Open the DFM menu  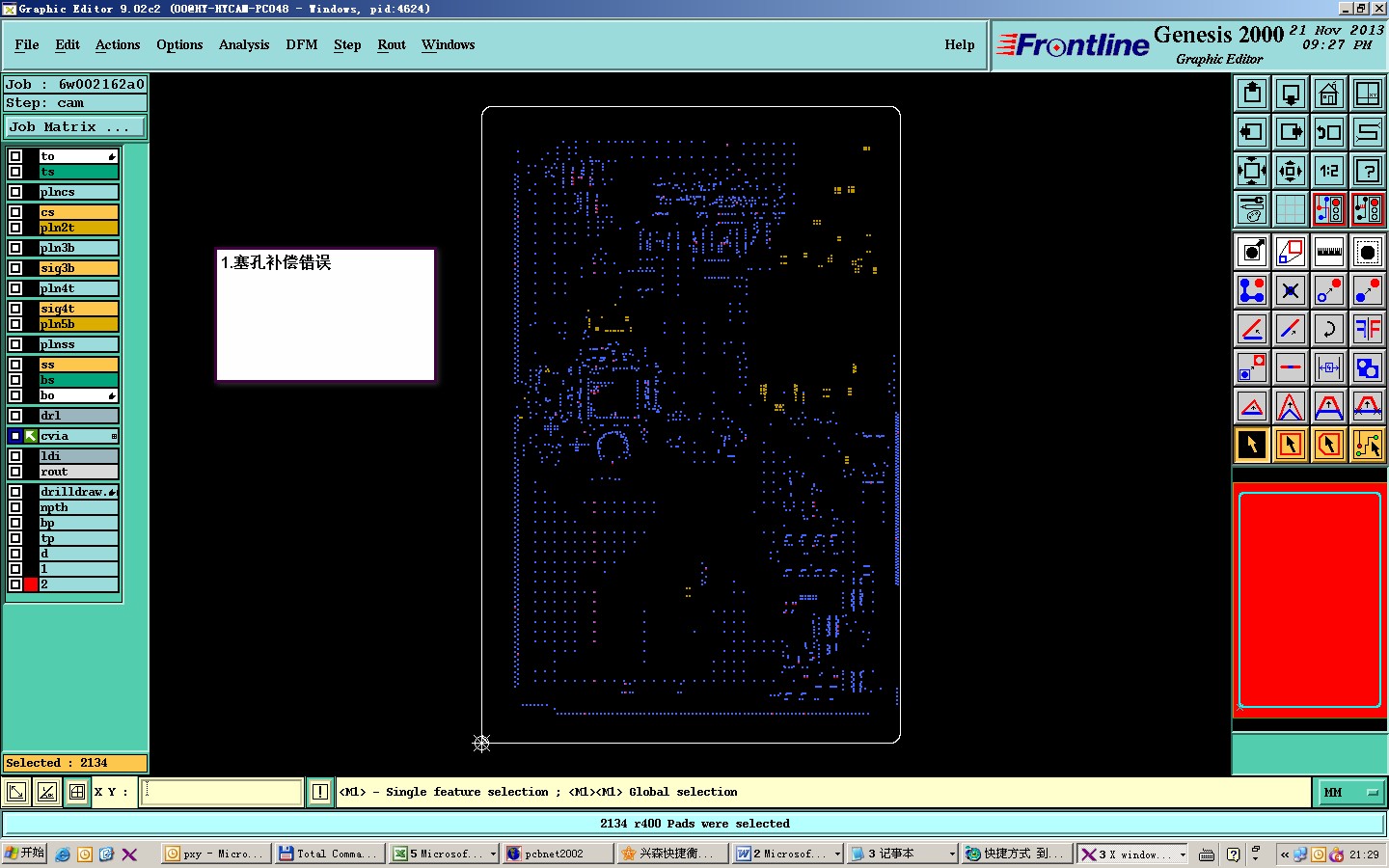pyautogui.click(x=302, y=44)
